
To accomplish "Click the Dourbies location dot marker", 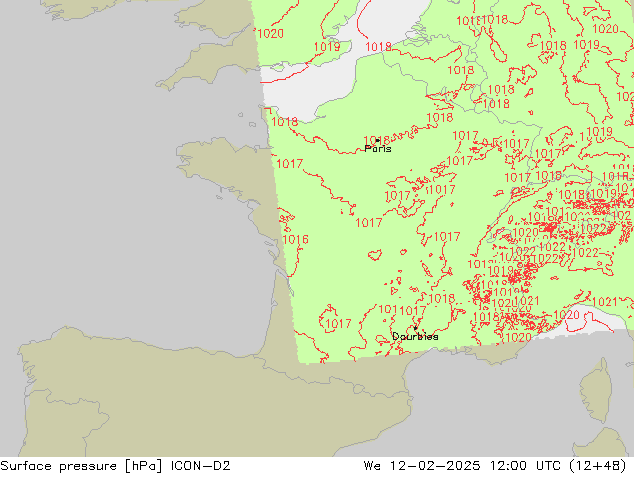I will [415, 328].
